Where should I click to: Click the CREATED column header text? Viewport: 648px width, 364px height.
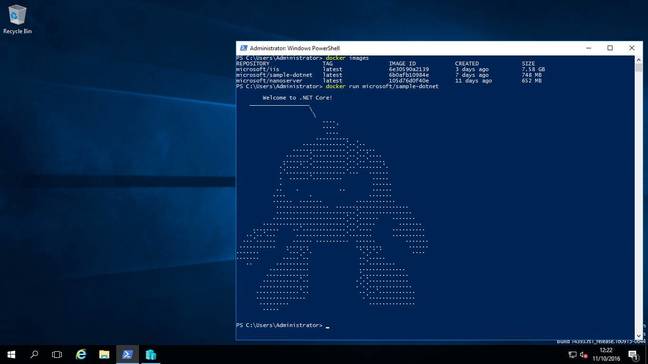pyautogui.click(x=467, y=64)
